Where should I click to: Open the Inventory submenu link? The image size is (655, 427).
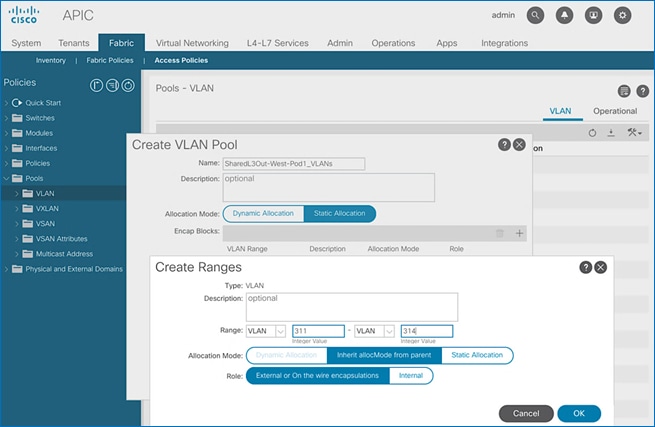point(51,60)
